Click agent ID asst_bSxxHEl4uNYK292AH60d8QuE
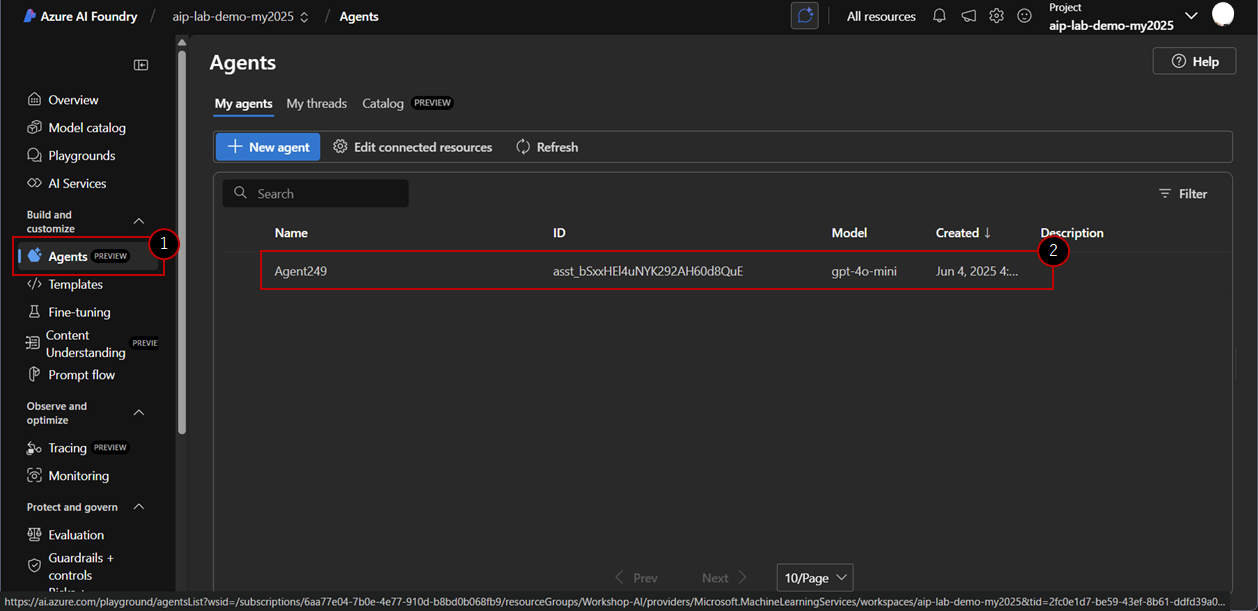 [x=648, y=271]
